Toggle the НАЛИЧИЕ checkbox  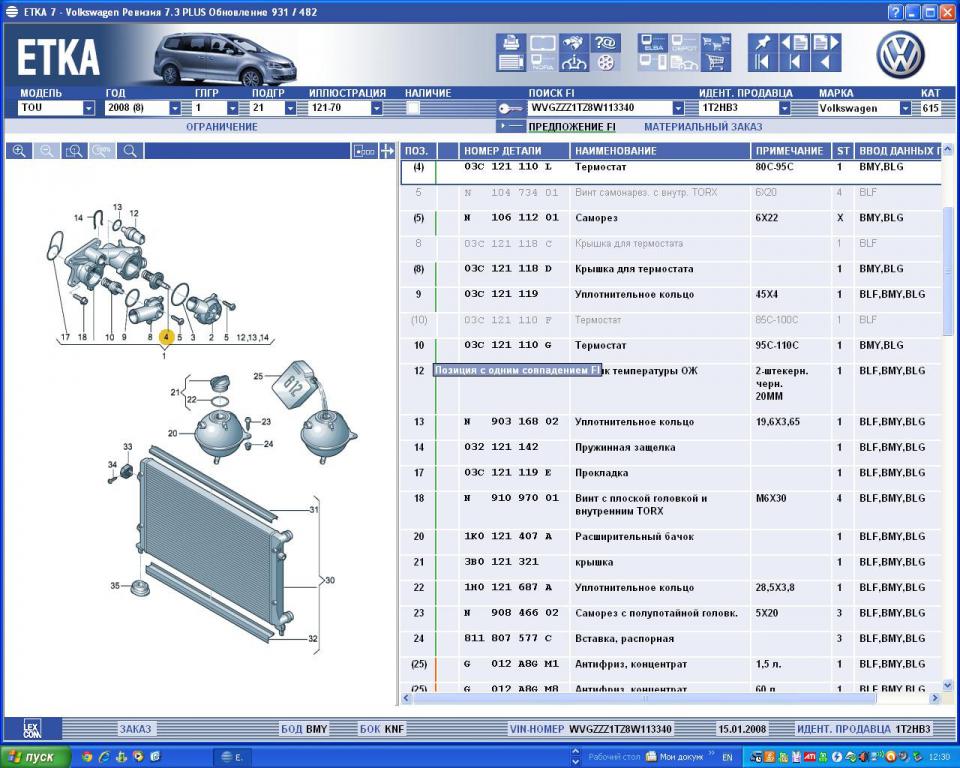(x=413, y=108)
